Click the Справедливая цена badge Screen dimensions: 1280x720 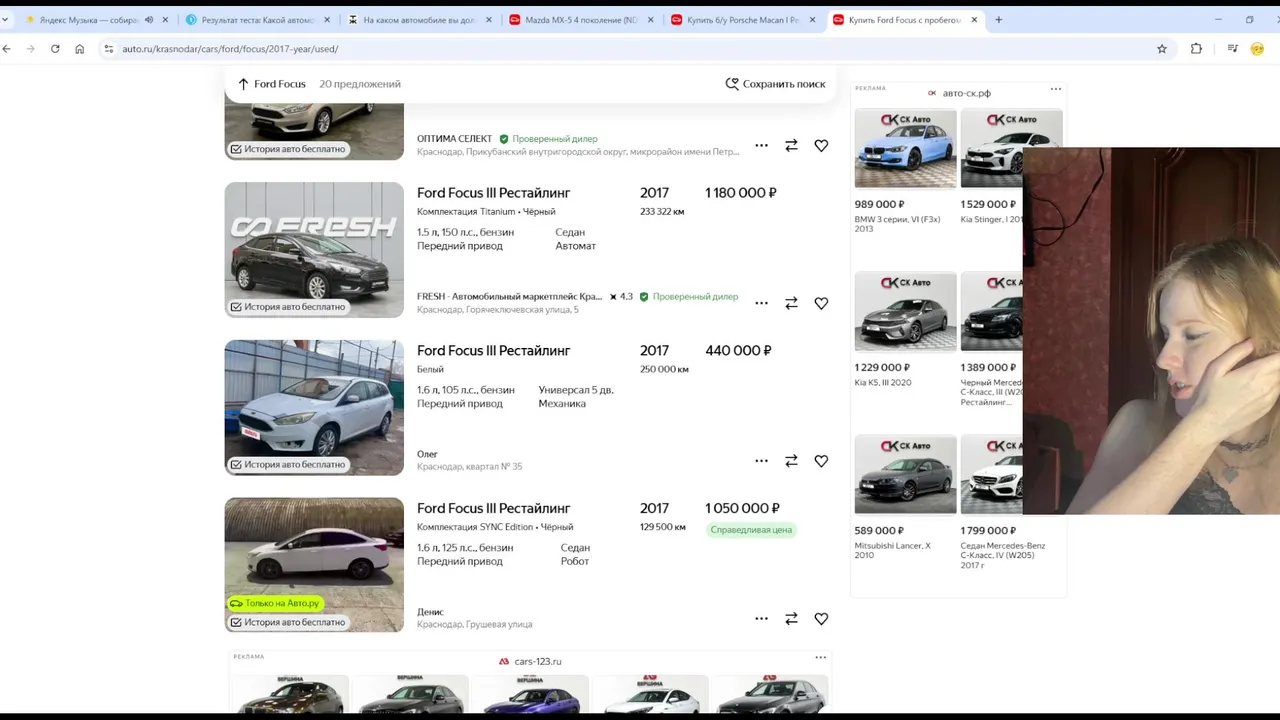click(x=751, y=530)
